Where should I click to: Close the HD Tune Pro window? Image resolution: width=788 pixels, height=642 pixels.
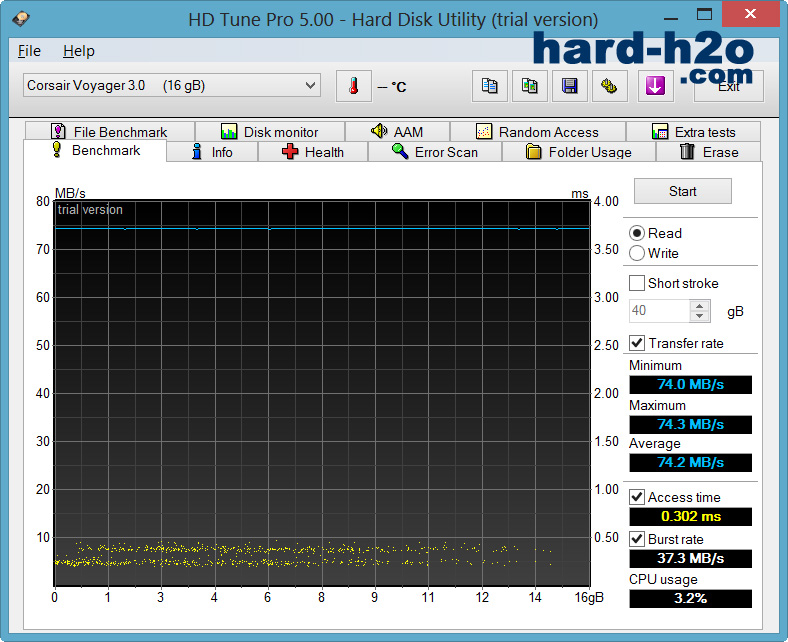[750, 14]
